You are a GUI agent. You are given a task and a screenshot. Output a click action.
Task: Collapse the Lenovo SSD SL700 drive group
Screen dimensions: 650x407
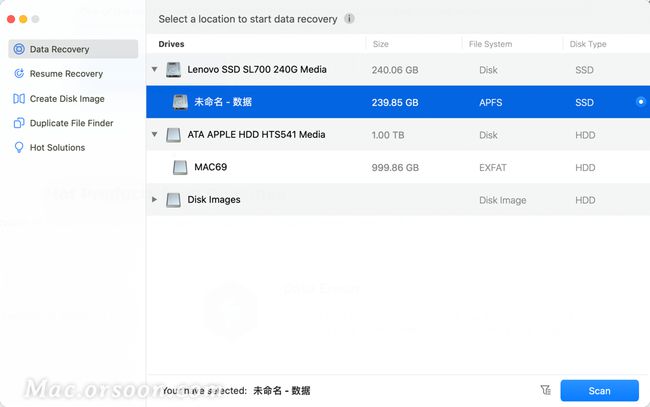pyautogui.click(x=155, y=69)
